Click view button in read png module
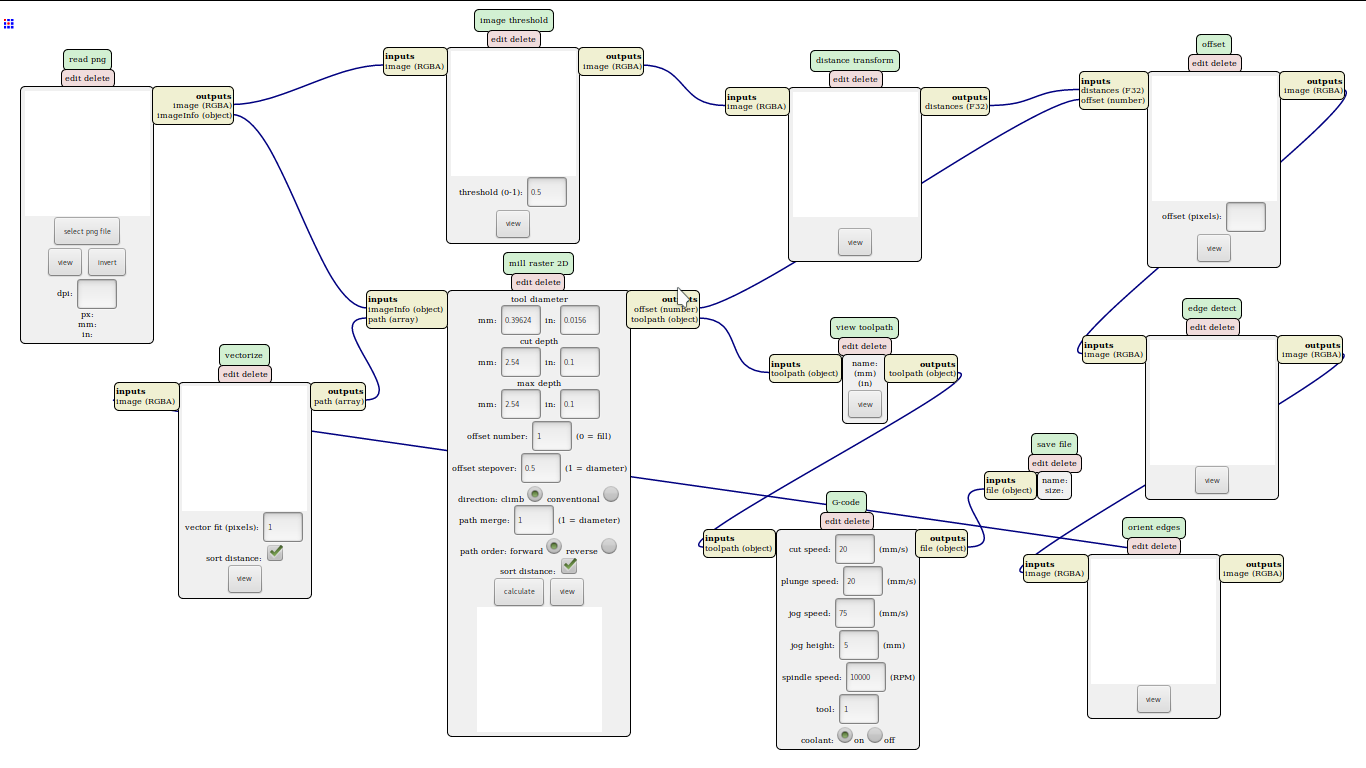Image resolution: width=1366 pixels, height=768 pixels. point(65,262)
